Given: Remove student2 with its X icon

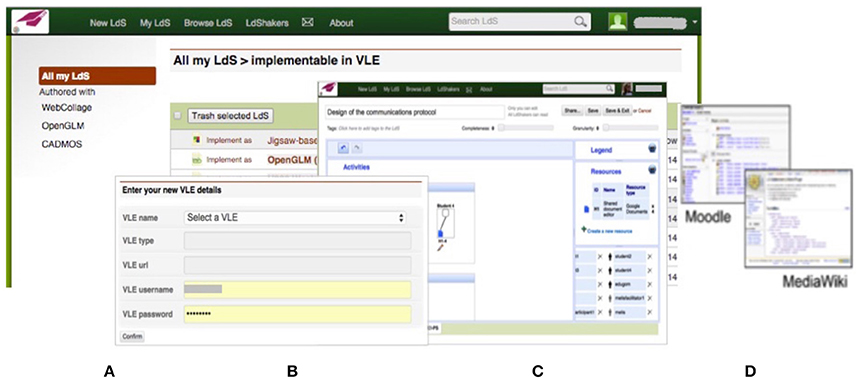Looking at the screenshot, I should (x=650, y=257).
